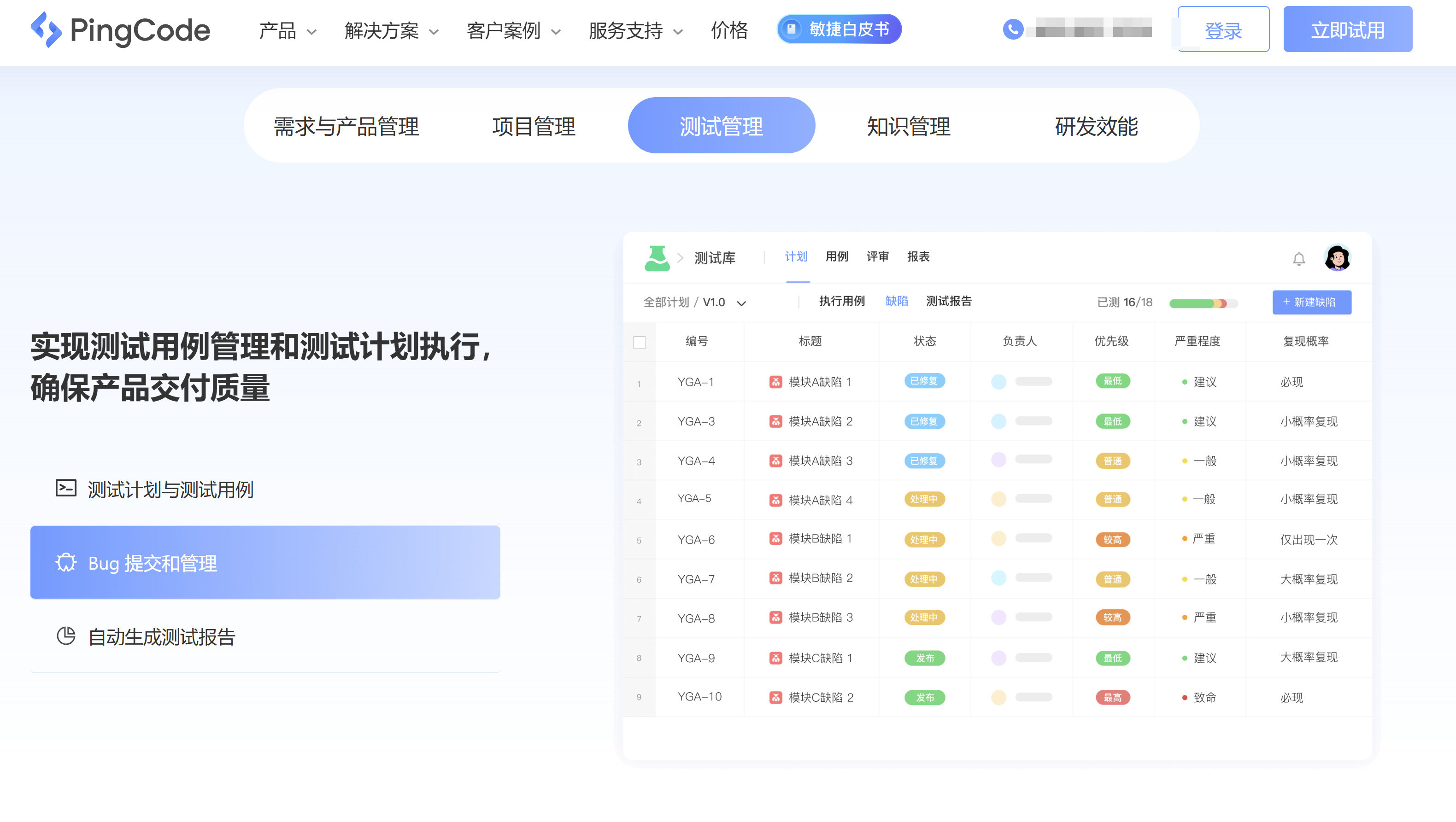The image size is (1456, 822).
Task: Toggle the select-all checkbox in the defect table
Action: point(639,342)
